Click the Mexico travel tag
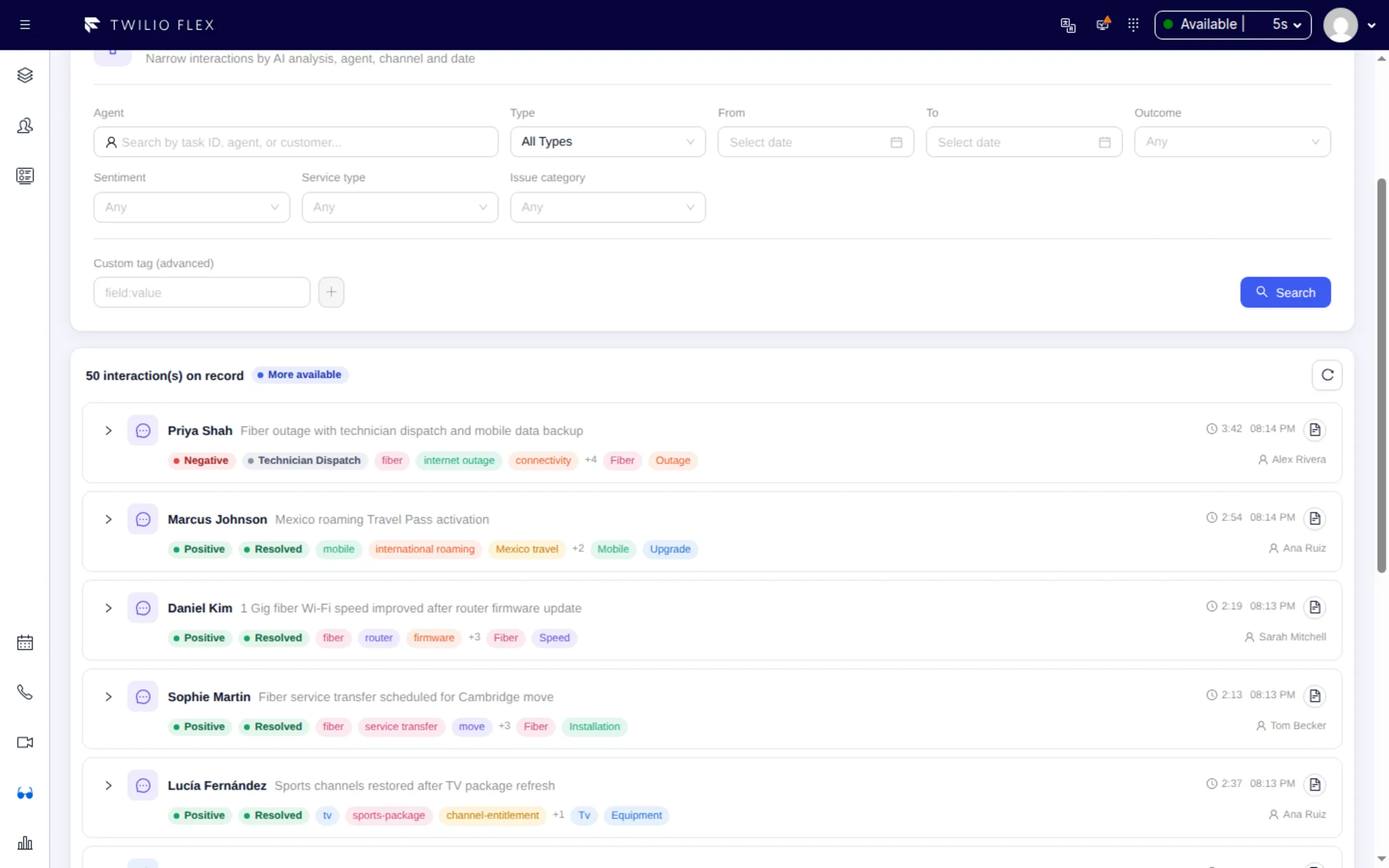 527,549
